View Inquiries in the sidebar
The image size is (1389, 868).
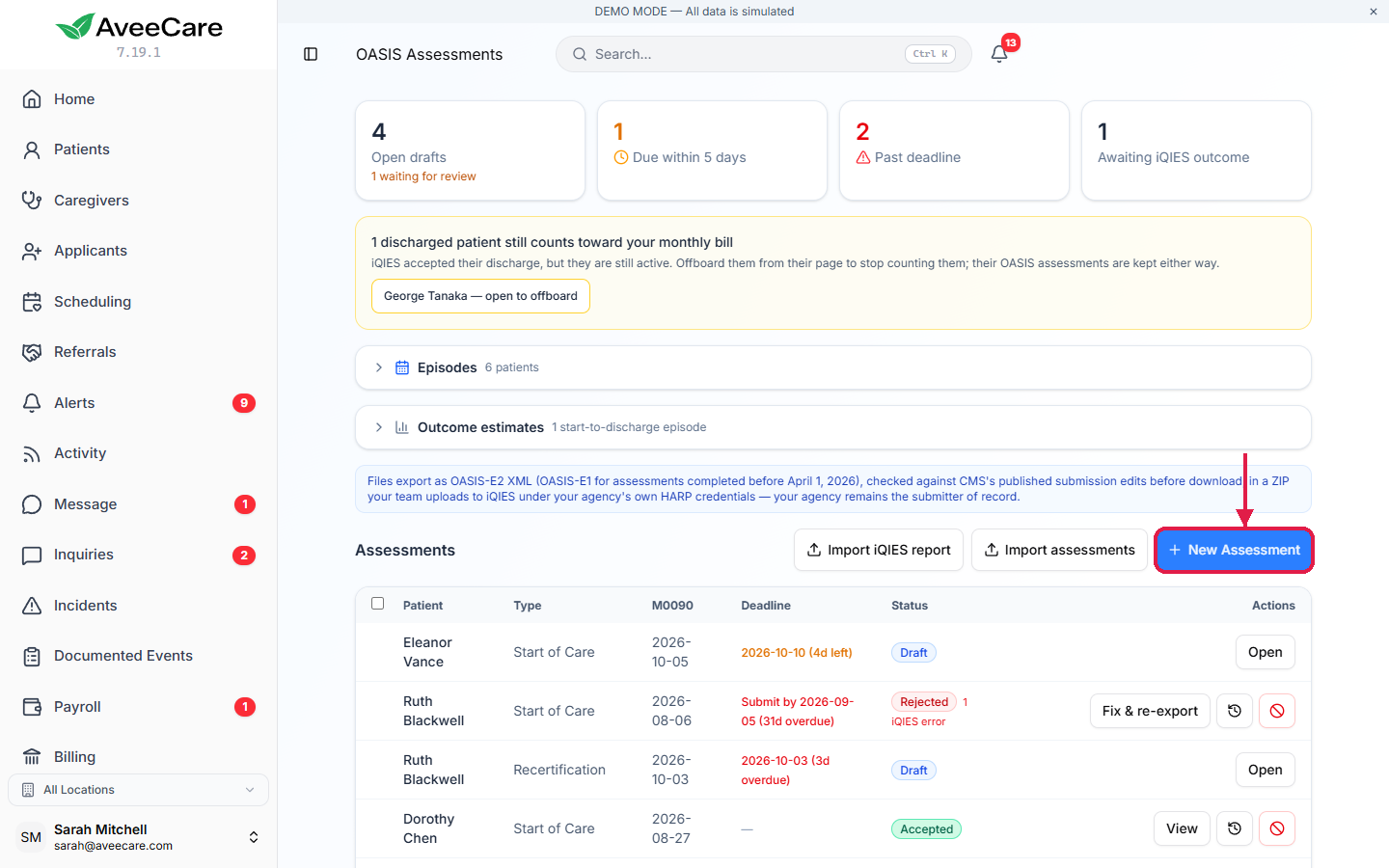tap(139, 555)
